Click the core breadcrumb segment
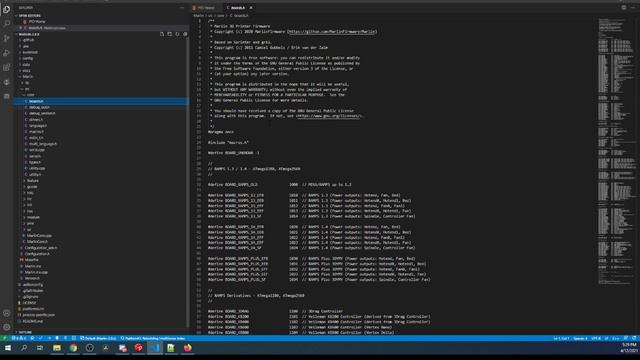This screenshot has width=640, height=360. click(221, 16)
